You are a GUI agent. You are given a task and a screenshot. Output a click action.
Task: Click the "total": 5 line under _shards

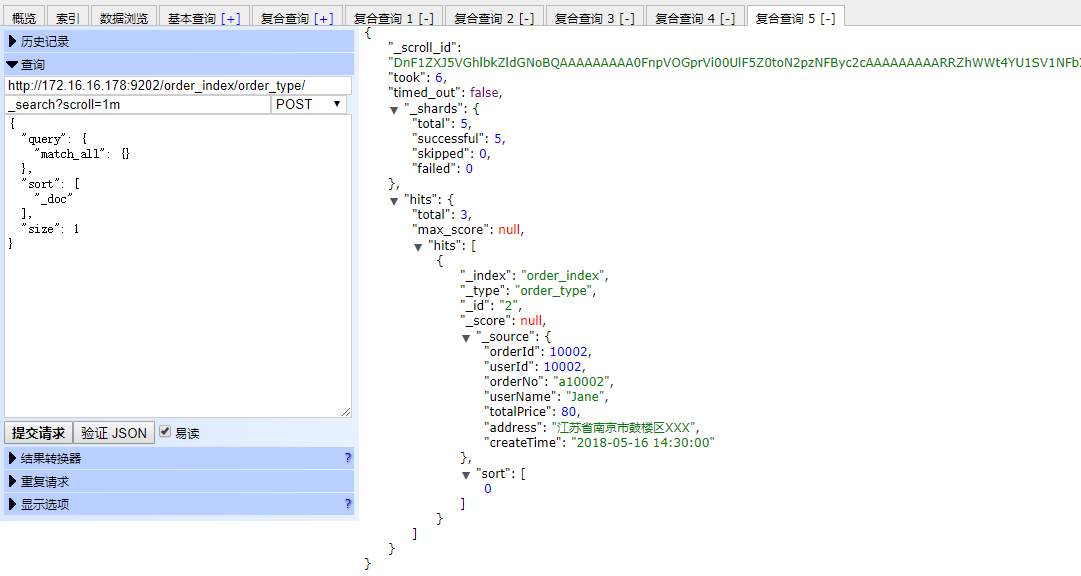tap(442, 123)
